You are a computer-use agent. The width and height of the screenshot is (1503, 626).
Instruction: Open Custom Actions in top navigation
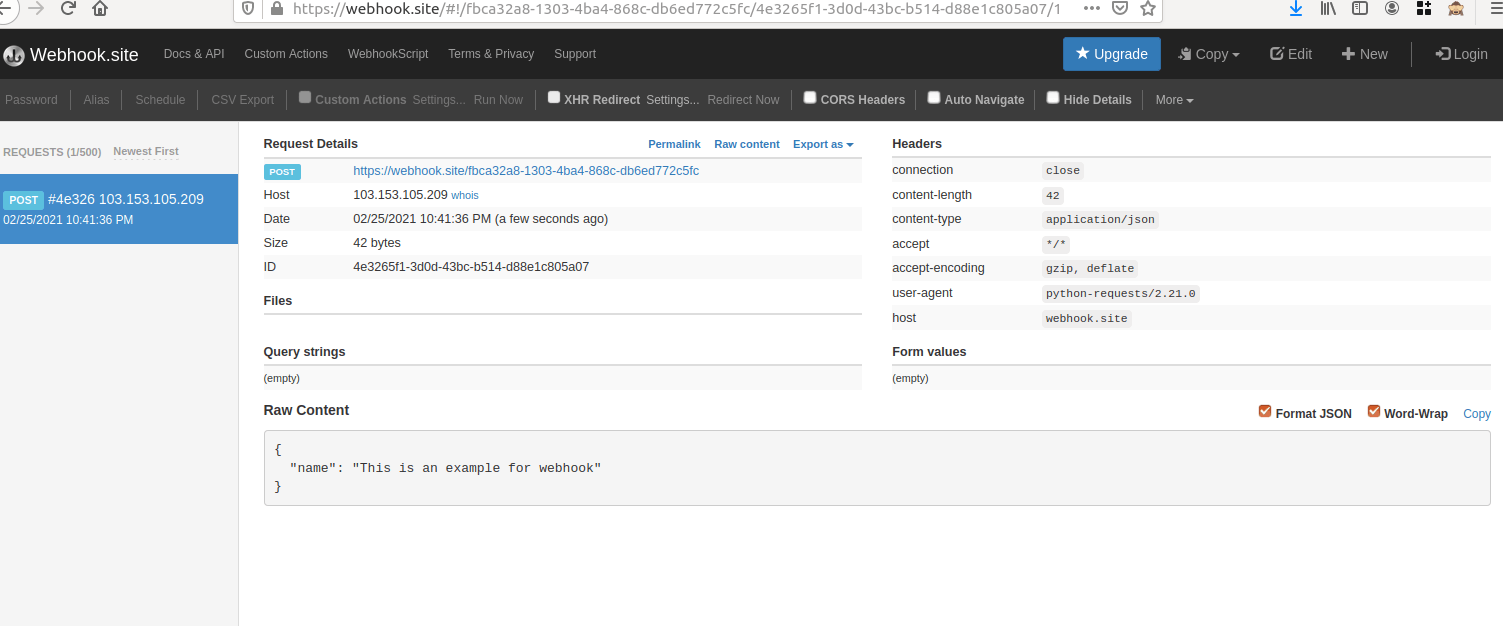click(x=286, y=54)
